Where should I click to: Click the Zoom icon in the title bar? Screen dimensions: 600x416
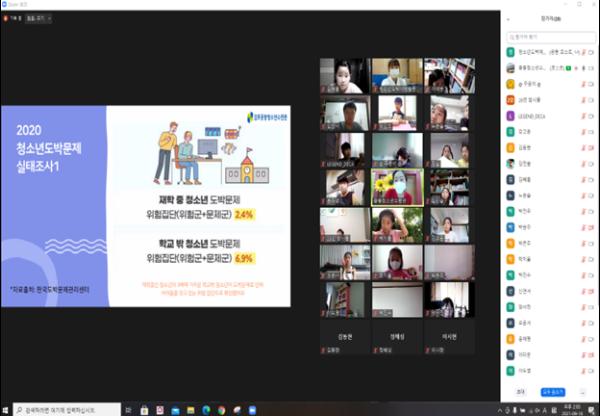coord(5,4)
